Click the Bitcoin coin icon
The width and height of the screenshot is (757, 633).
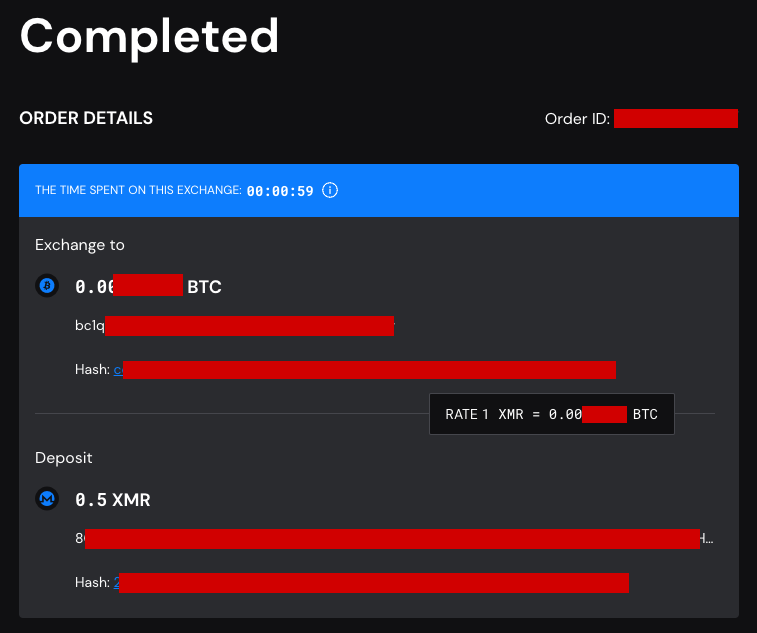(47, 286)
